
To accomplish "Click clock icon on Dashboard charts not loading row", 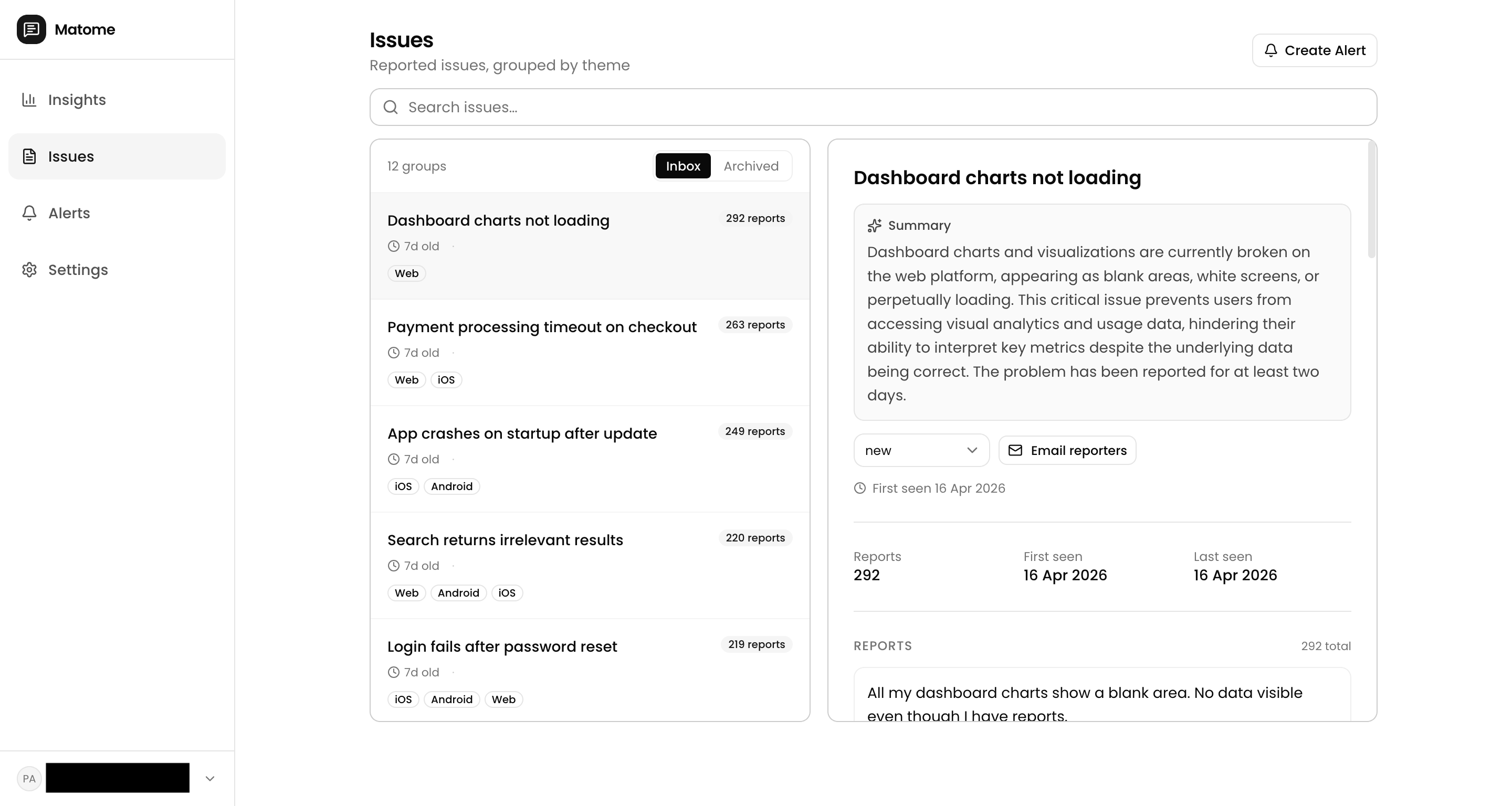I will point(393,247).
